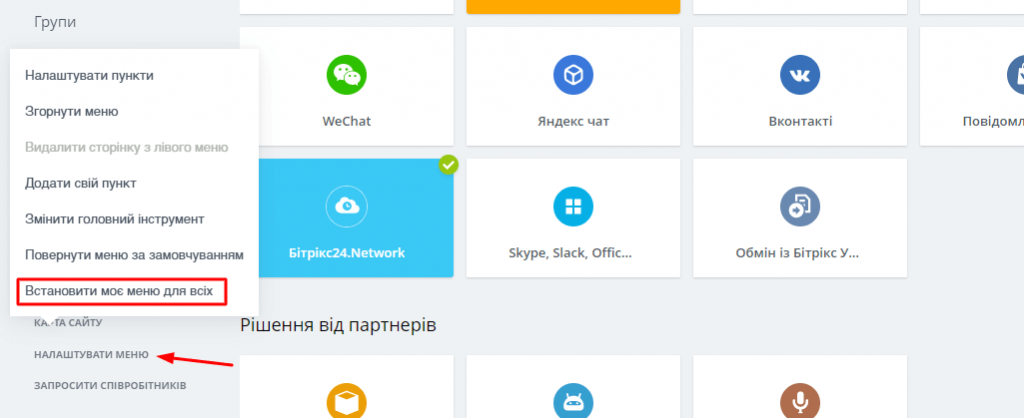The height and width of the screenshot is (418, 1024).
Task: Click ЗАПРОСИТИ СПІВРОБІТНИКІВ link
Action: coord(110,386)
